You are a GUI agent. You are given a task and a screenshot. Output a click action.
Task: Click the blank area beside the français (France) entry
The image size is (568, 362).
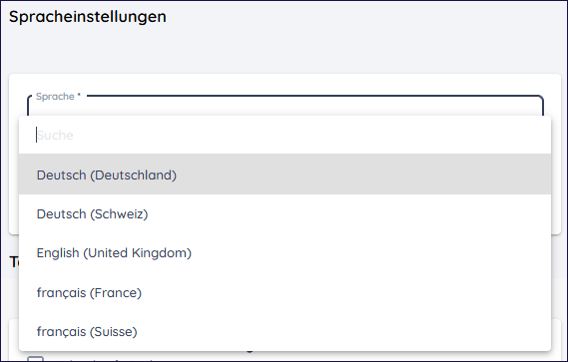346,292
